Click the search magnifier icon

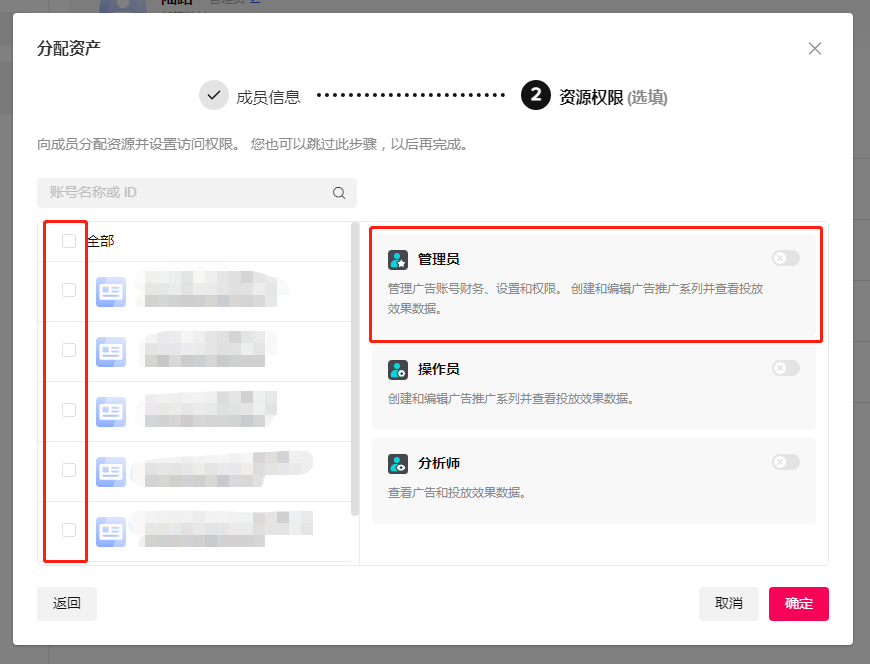[x=339, y=193]
